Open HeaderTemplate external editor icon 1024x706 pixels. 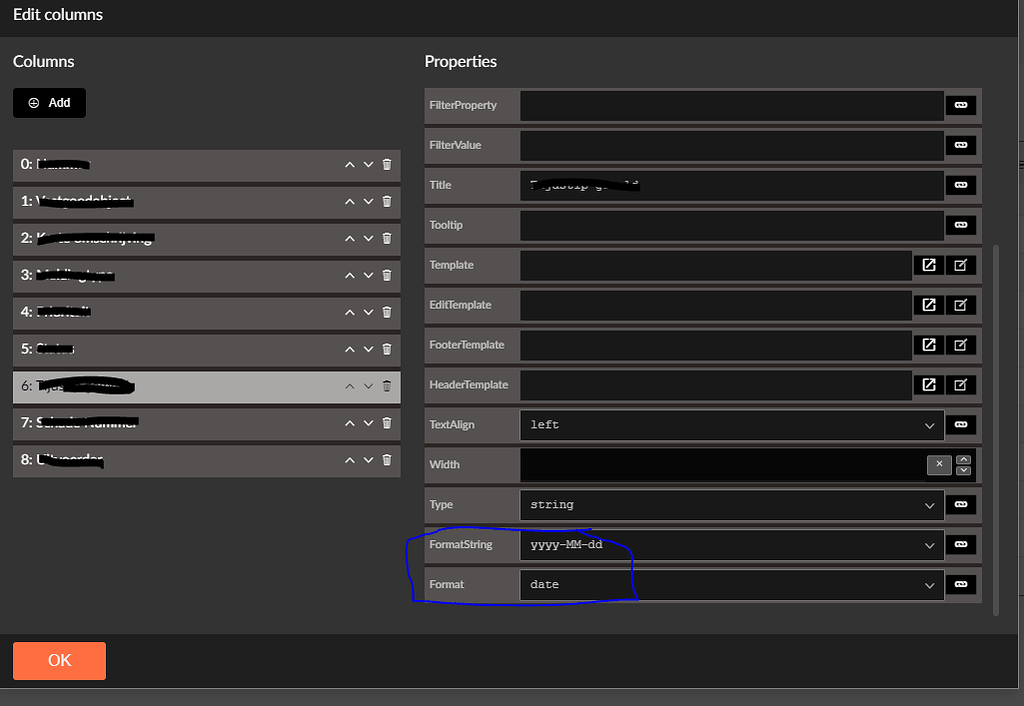pos(929,384)
